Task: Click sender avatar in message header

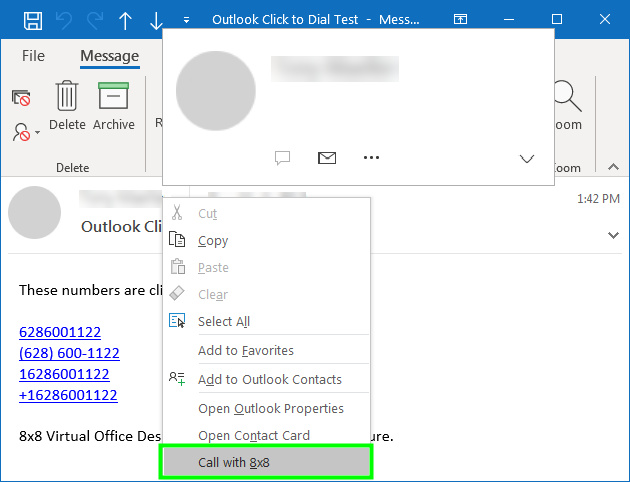Action: (35, 212)
